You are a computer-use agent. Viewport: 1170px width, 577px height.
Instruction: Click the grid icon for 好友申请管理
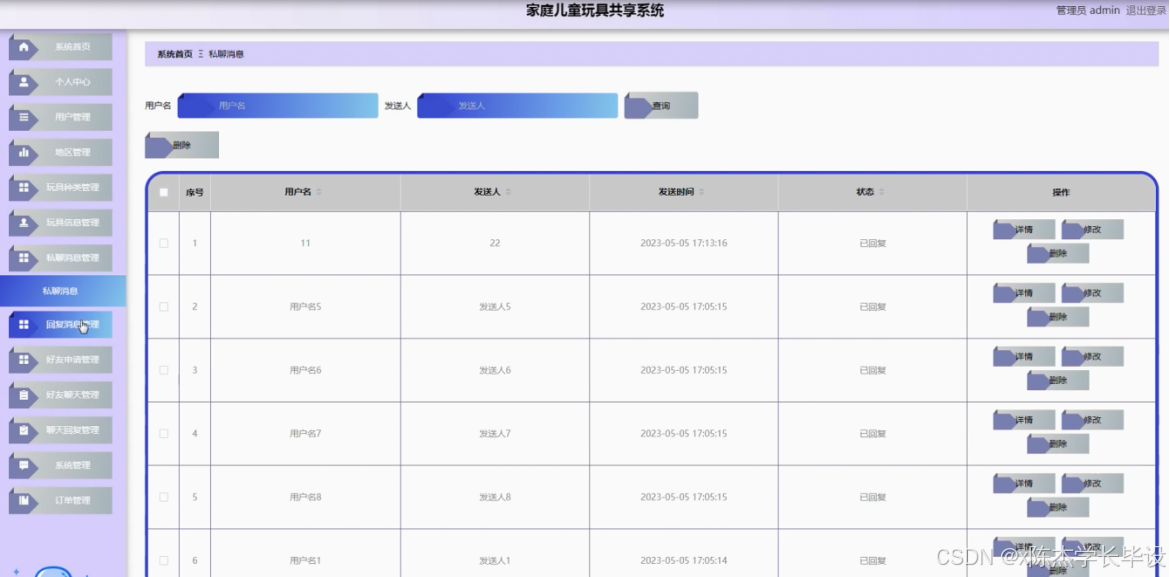[x=24, y=360]
